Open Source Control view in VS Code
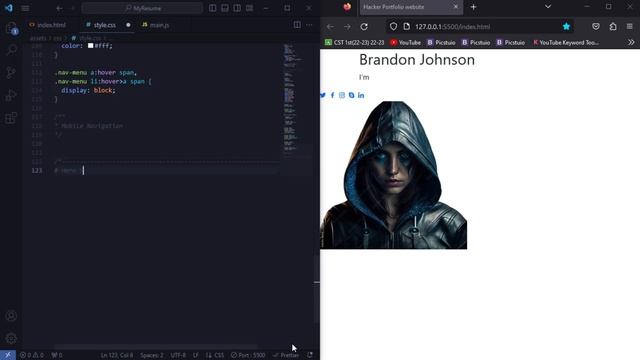The height and width of the screenshot is (360, 640). pos(11,73)
